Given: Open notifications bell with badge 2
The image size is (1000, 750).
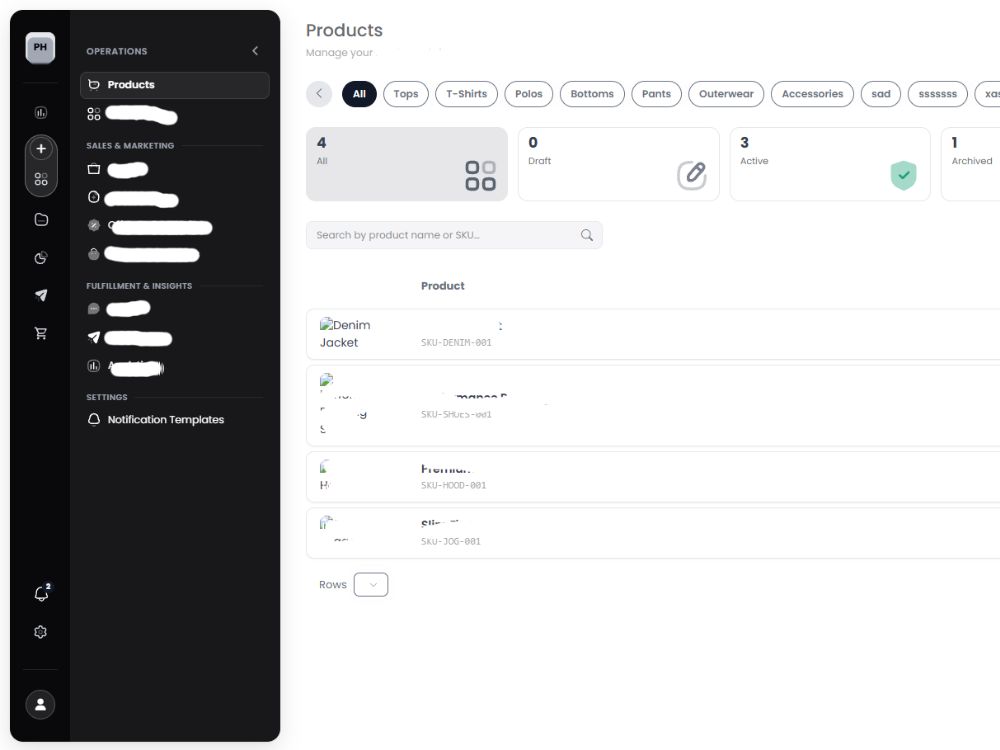Looking at the screenshot, I should point(41,593).
